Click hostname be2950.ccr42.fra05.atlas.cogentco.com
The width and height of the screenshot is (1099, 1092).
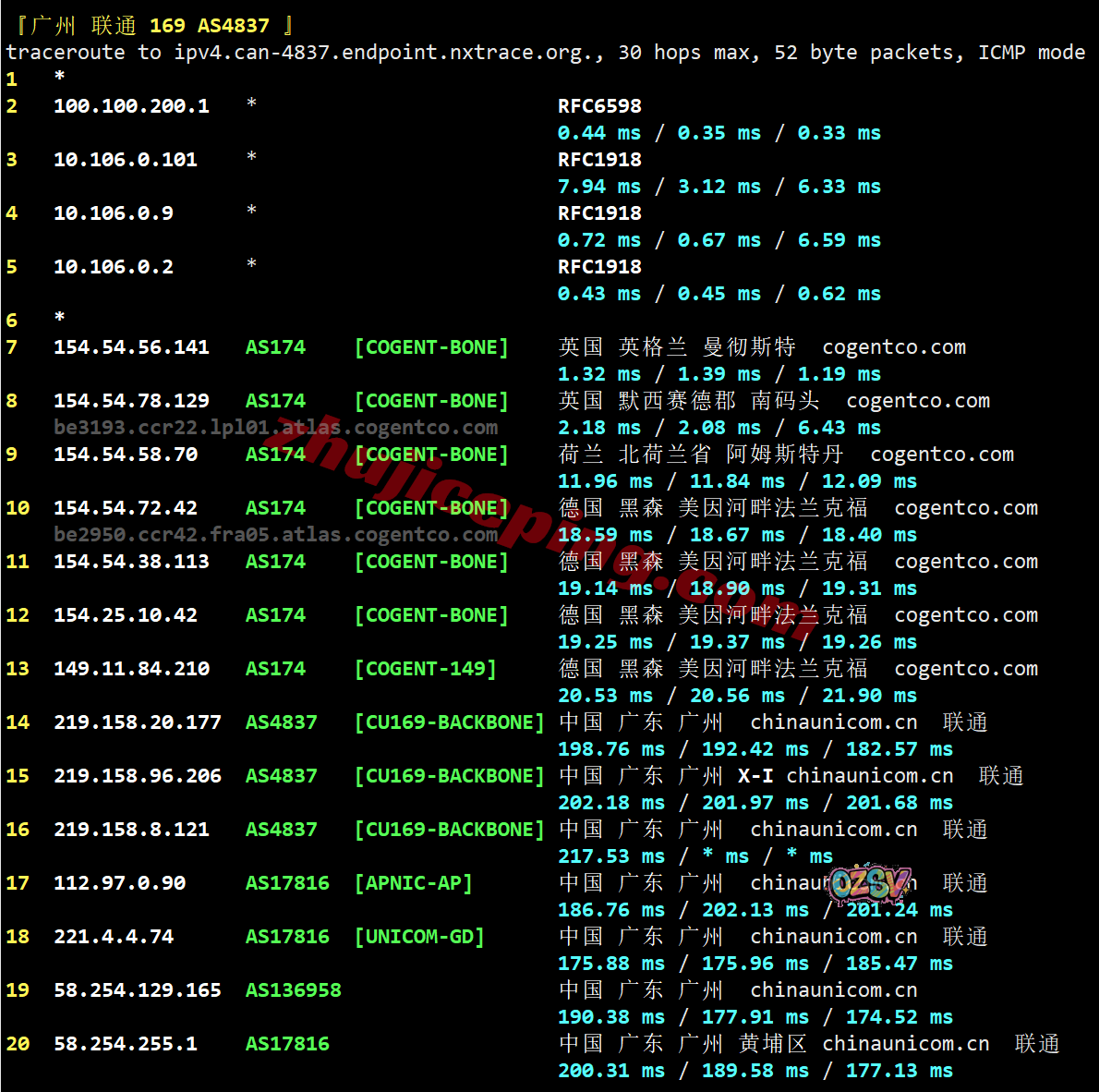pos(275,535)
